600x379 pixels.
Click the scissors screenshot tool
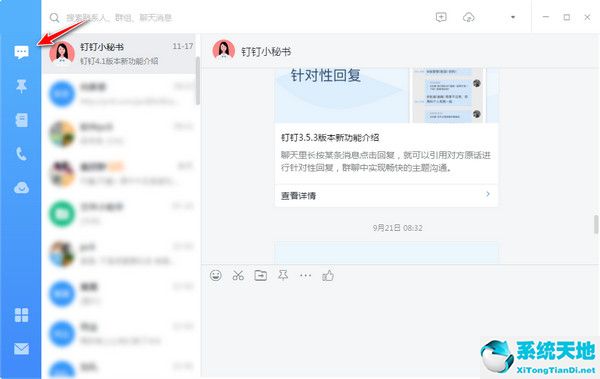point(238,275)
